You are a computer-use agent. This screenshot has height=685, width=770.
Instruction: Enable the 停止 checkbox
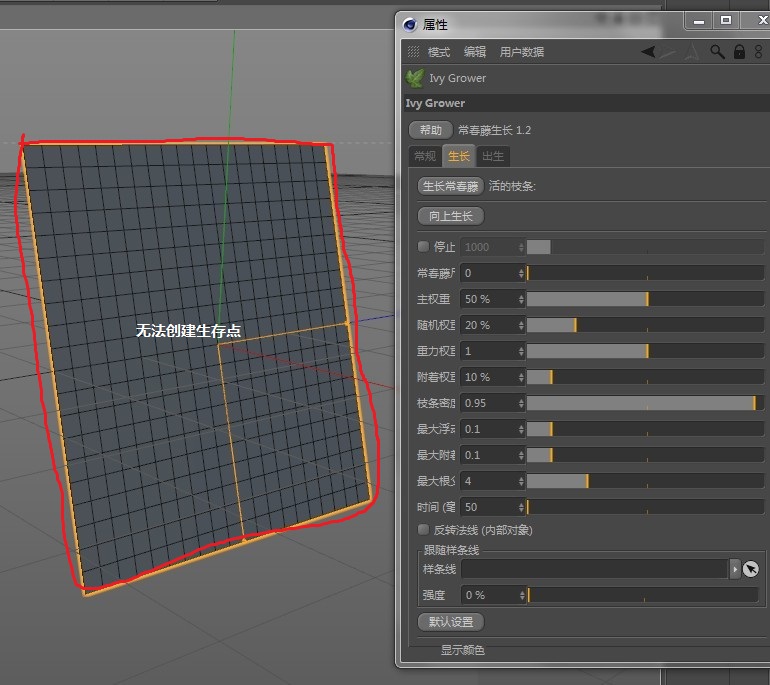423,247
